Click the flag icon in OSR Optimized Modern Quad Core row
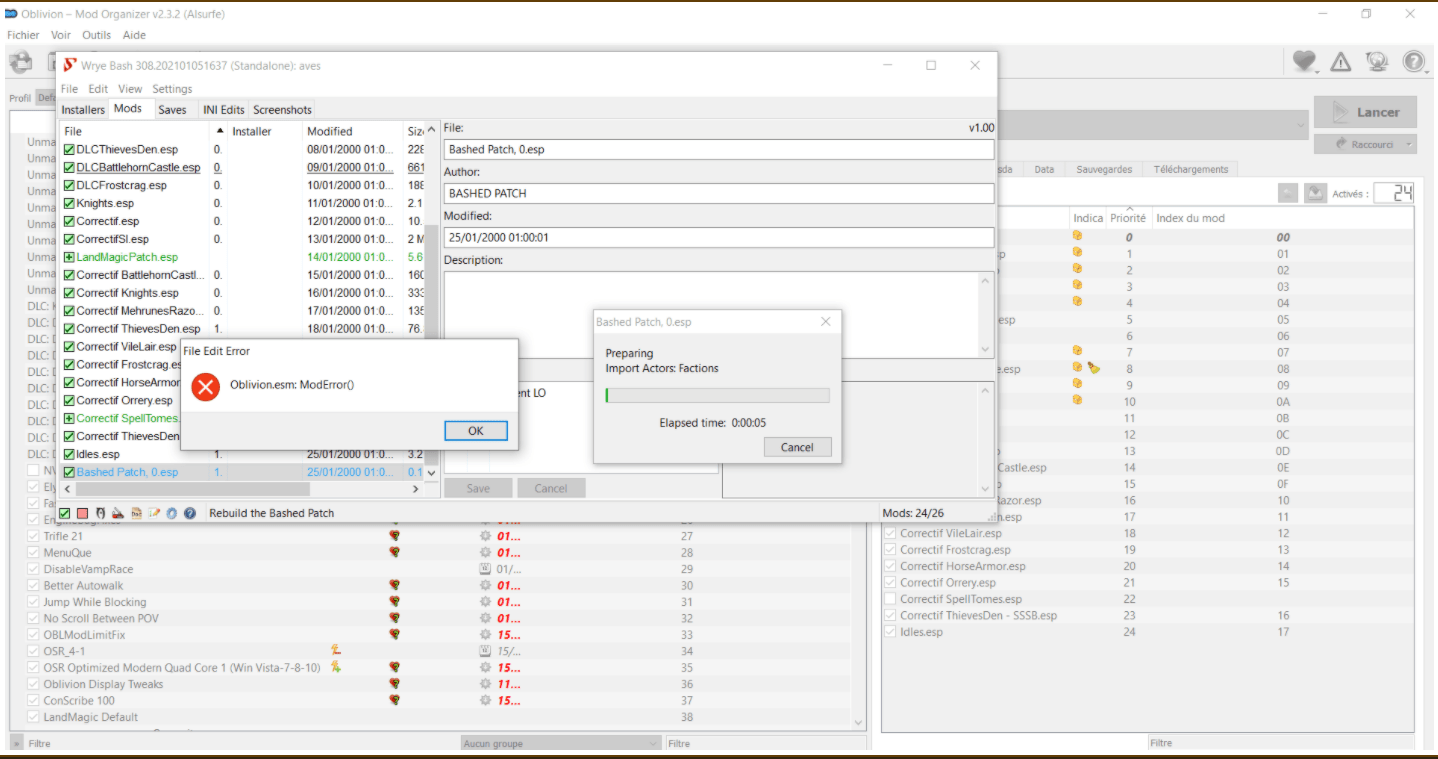 click(x=337, y=667)
